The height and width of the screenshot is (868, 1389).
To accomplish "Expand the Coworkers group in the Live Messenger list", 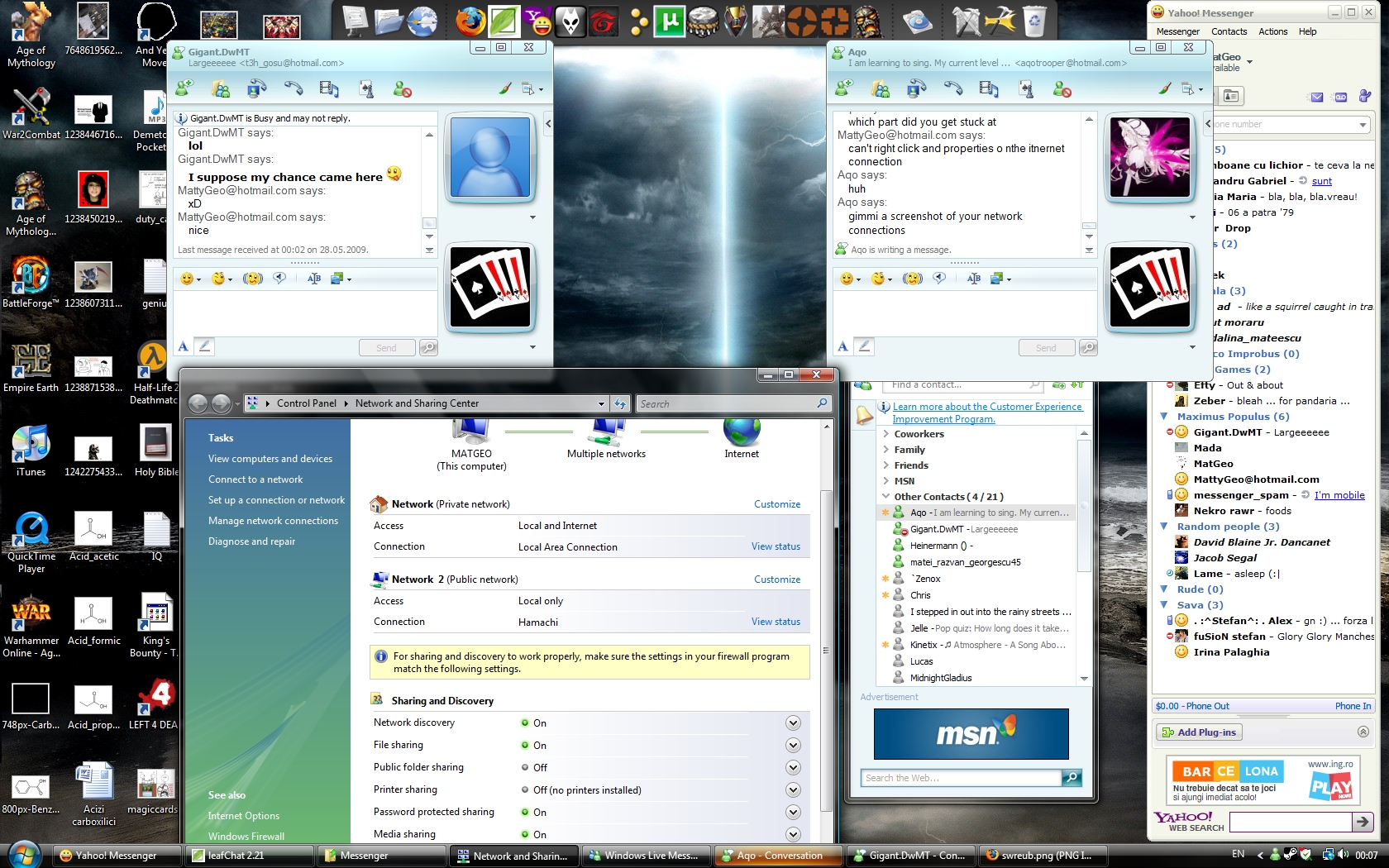I will tap(886, 434).
